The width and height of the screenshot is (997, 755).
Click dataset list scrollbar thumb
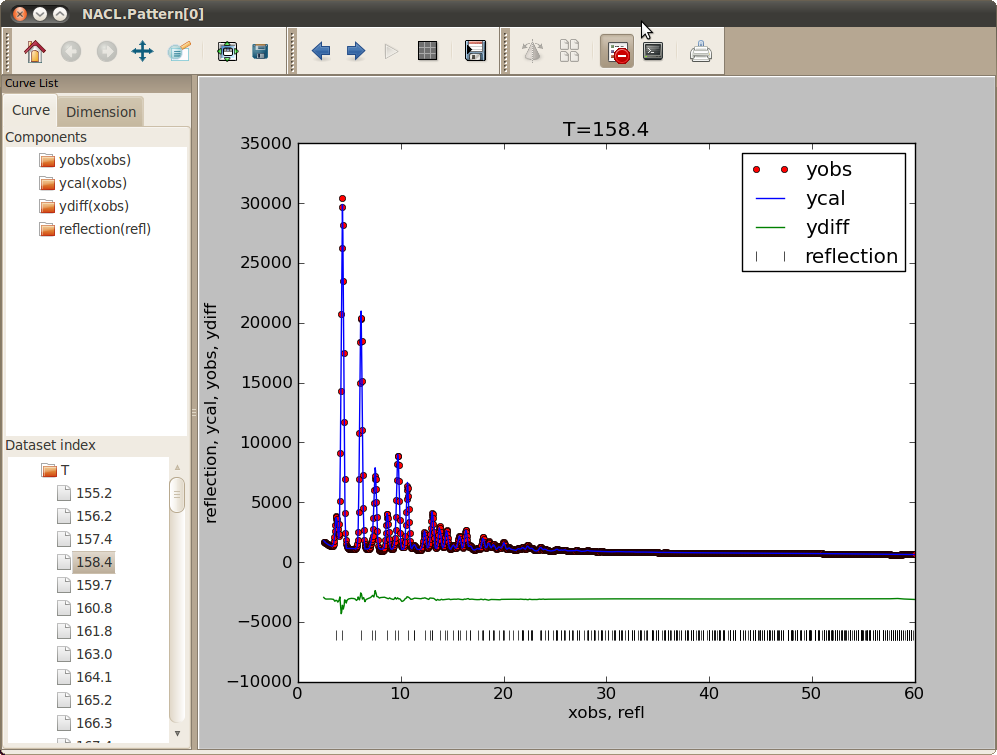177,495
